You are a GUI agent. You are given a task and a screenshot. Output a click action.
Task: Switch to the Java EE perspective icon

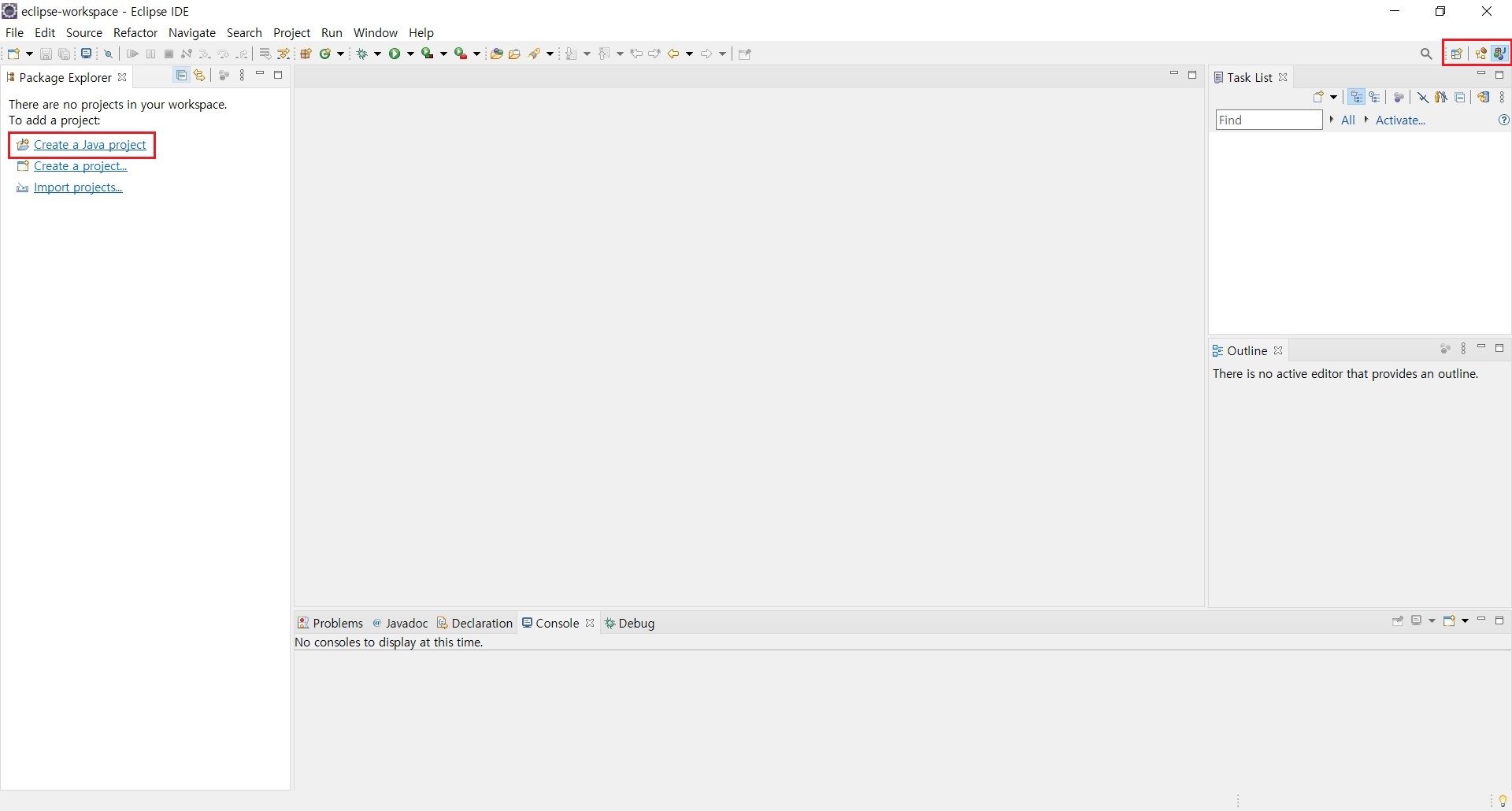tap(1480, 54)
